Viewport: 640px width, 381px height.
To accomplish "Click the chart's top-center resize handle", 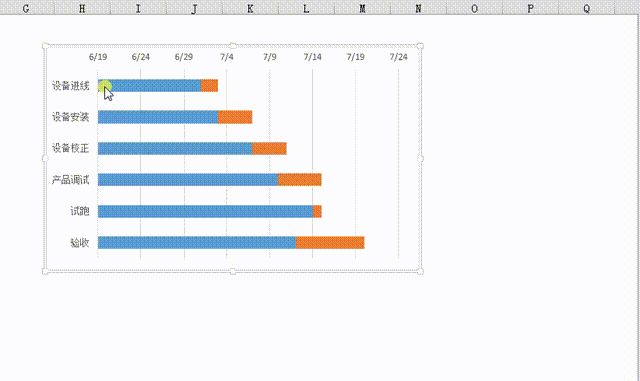I will pyautogui.click(x=233, y=45).
